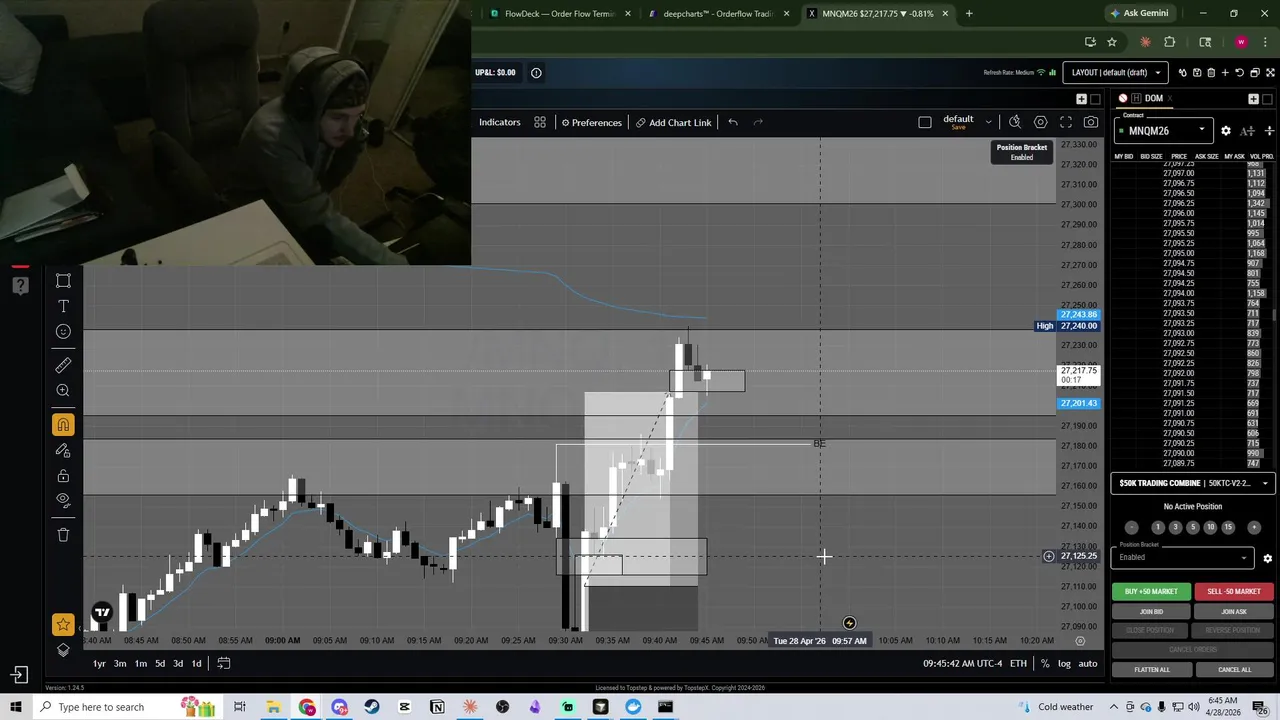Open position bracket settings gear
This screenshot has height=720, width=1280.
tap(1268, 558)
